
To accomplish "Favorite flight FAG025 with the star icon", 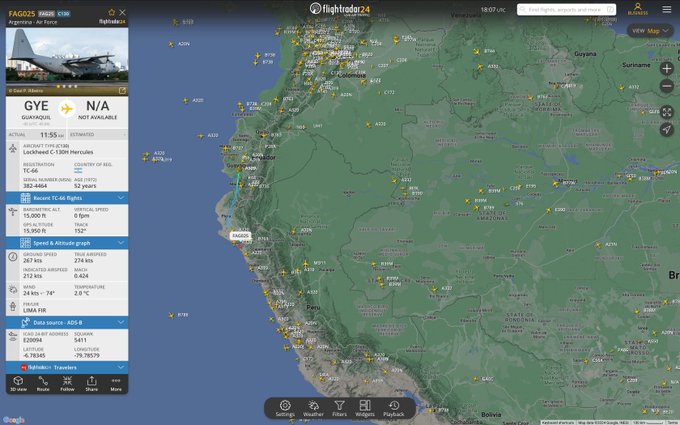I will (x=112, y=13).
